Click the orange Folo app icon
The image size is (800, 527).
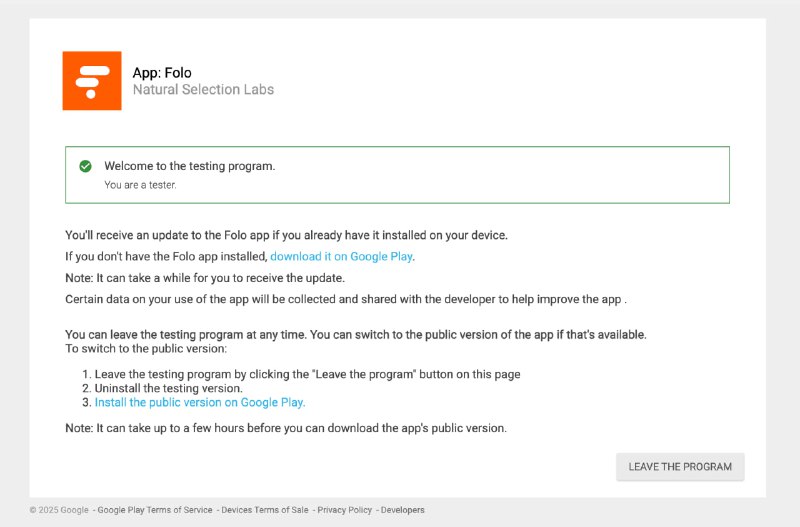pyautogui.click(x=91, y=81)
